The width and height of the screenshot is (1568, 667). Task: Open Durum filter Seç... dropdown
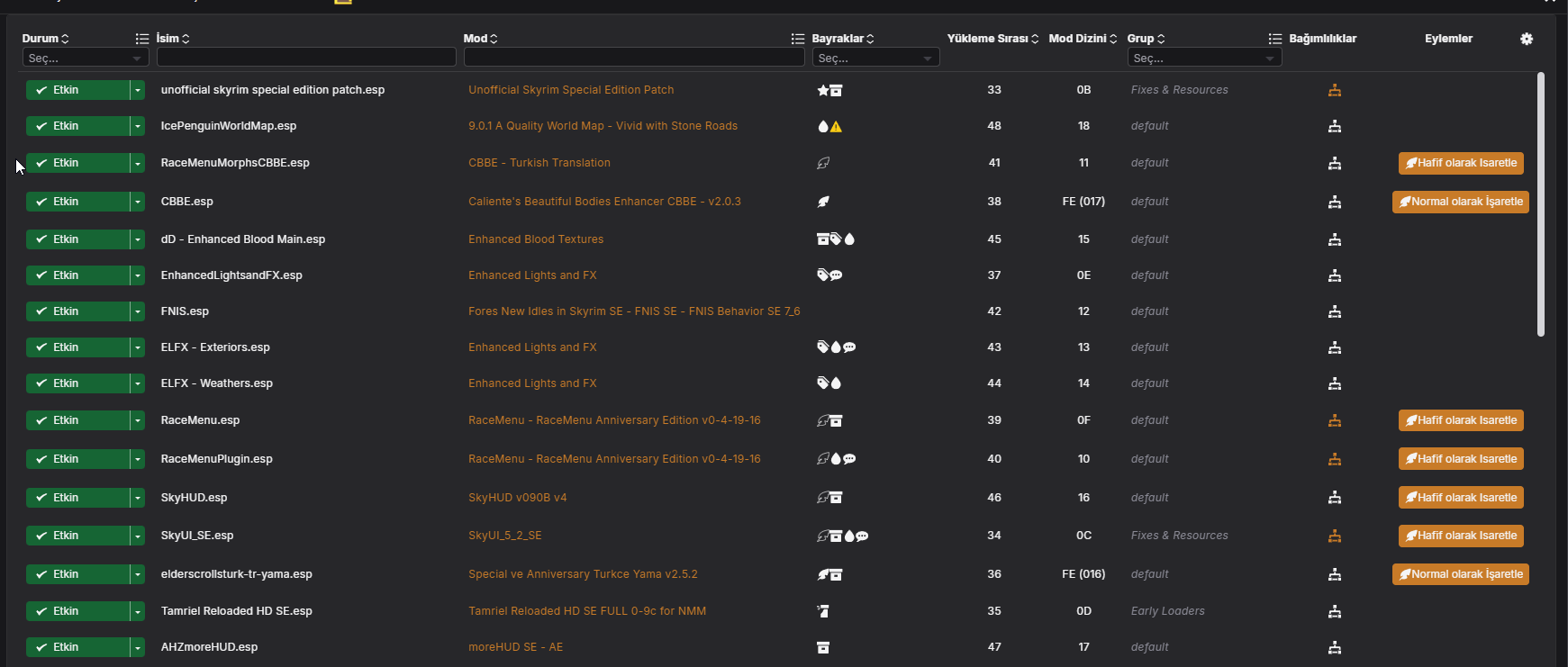(x=86, y=58)
